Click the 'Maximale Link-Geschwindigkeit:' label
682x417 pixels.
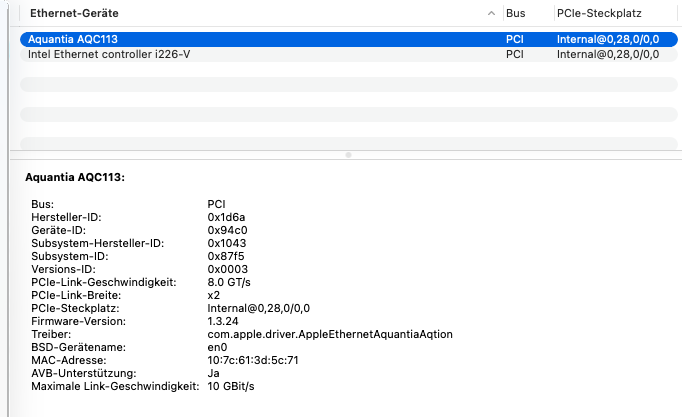pyautogui.click(x=115, y=387)
